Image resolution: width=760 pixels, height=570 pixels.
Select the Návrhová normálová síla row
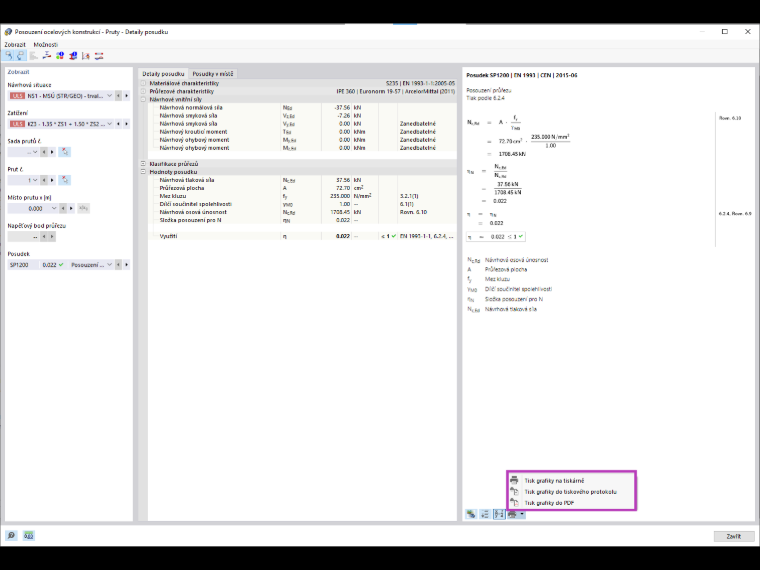[302, 108]
